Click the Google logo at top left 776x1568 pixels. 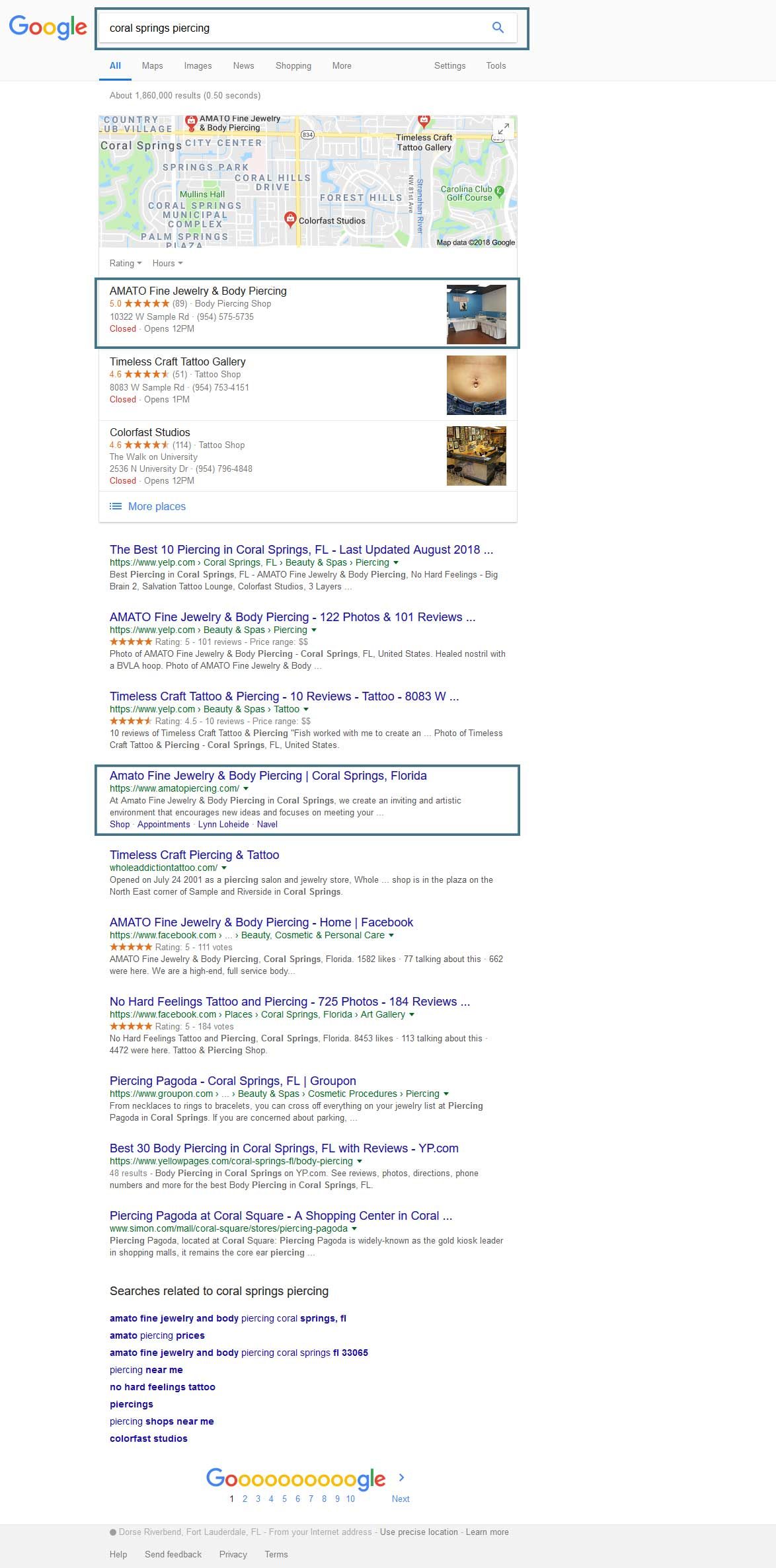click(x=48, y=28)
